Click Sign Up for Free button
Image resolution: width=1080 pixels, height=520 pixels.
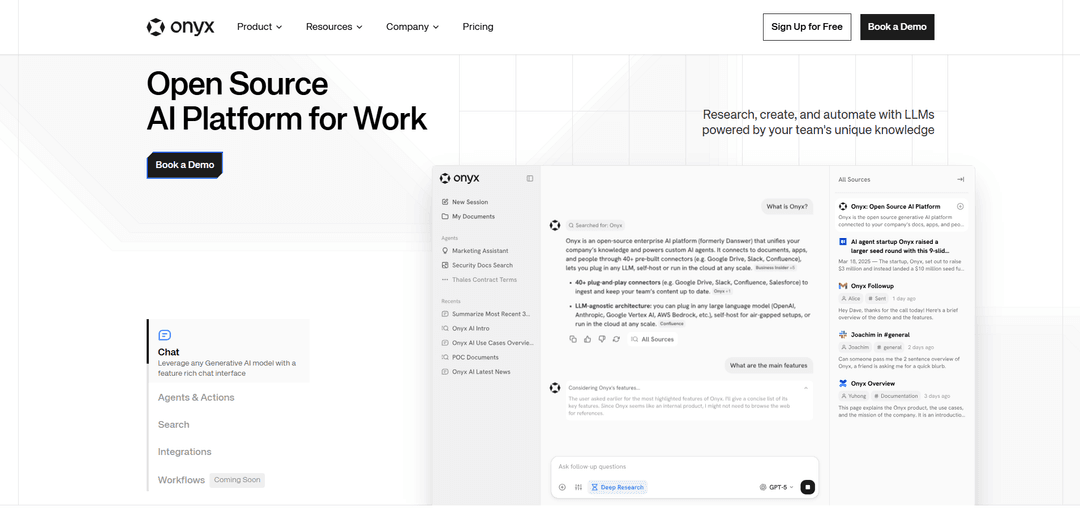[x=807, y=27]
